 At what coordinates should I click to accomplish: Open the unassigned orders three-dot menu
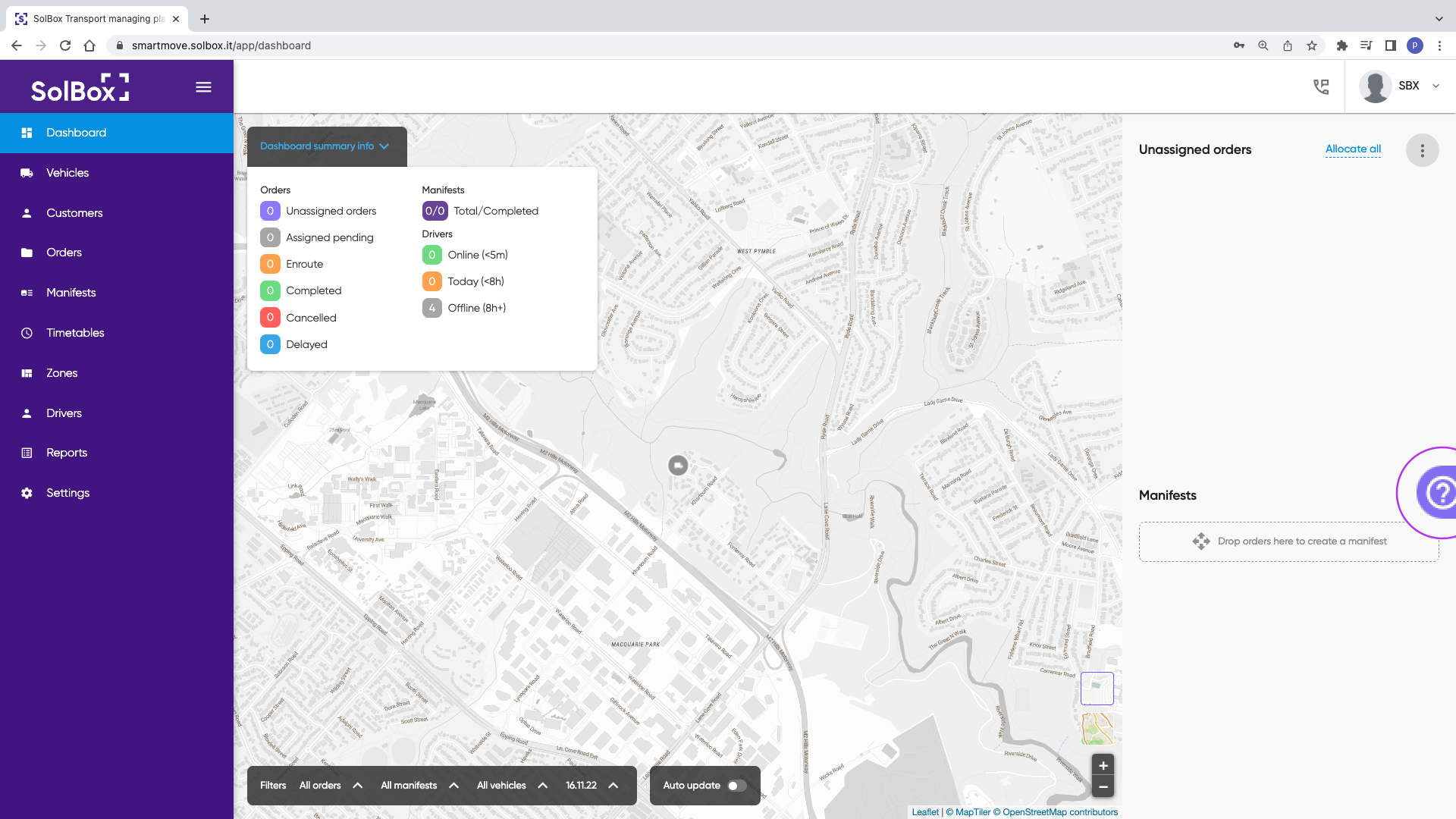tap(1422, 150)
